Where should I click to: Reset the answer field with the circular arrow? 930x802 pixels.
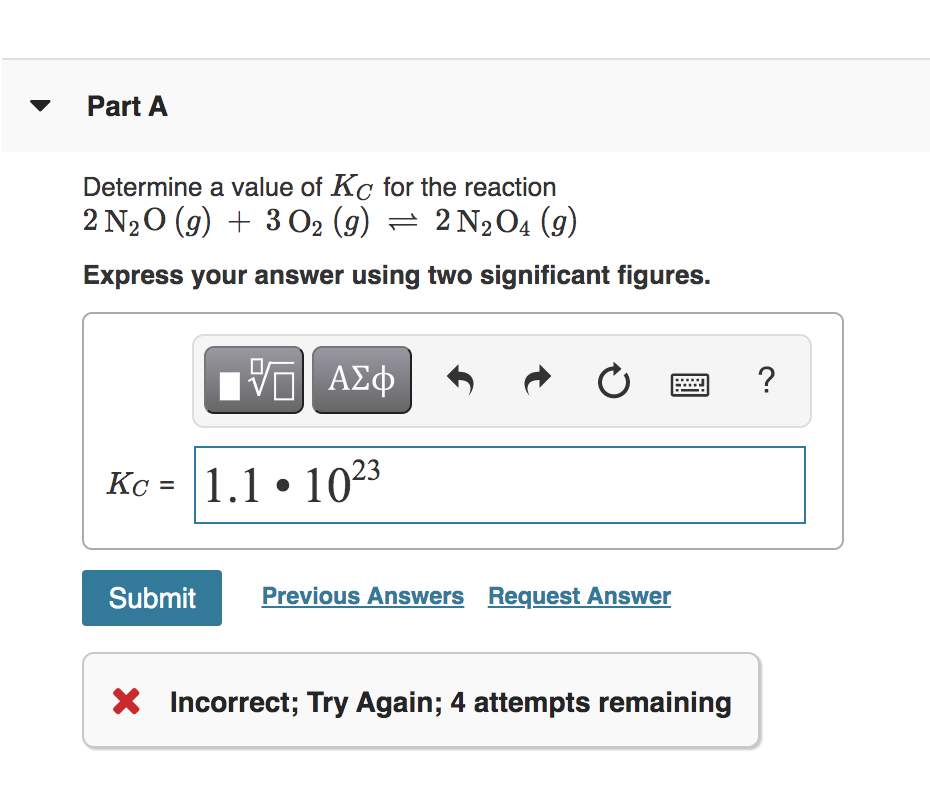coord(613,380)
